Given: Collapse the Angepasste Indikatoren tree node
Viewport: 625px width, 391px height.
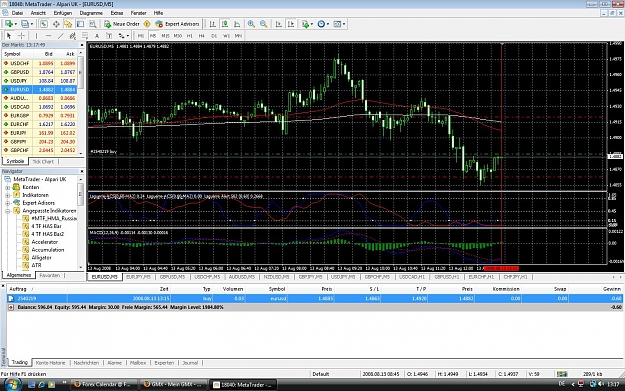Looking at the screenshot, I should click(x=8, y=211).
